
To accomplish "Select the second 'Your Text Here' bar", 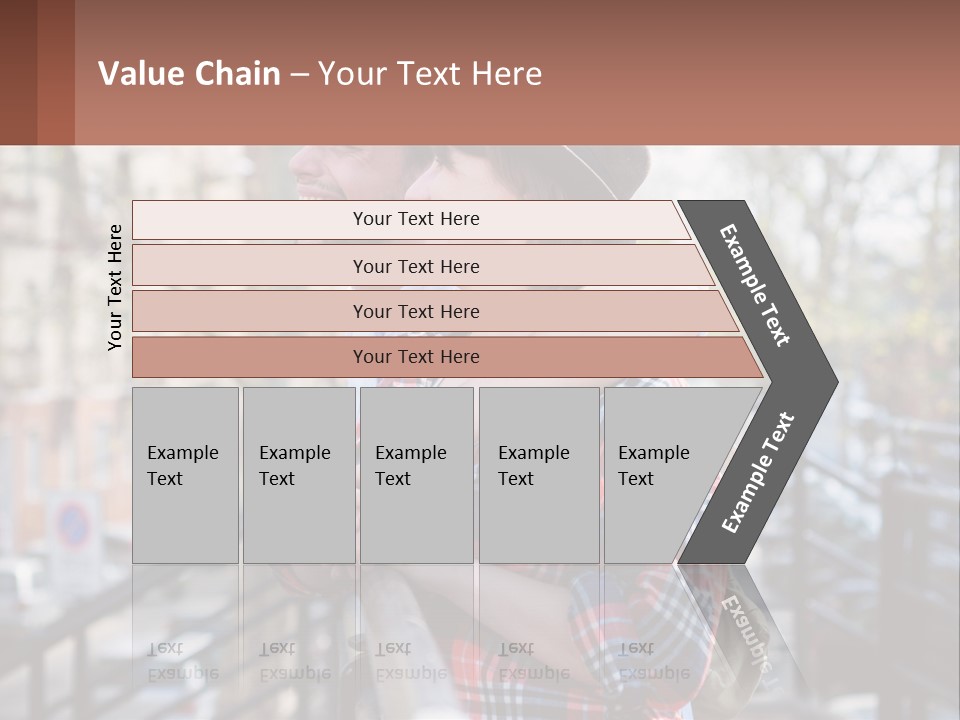I will (x=416, y=266).
